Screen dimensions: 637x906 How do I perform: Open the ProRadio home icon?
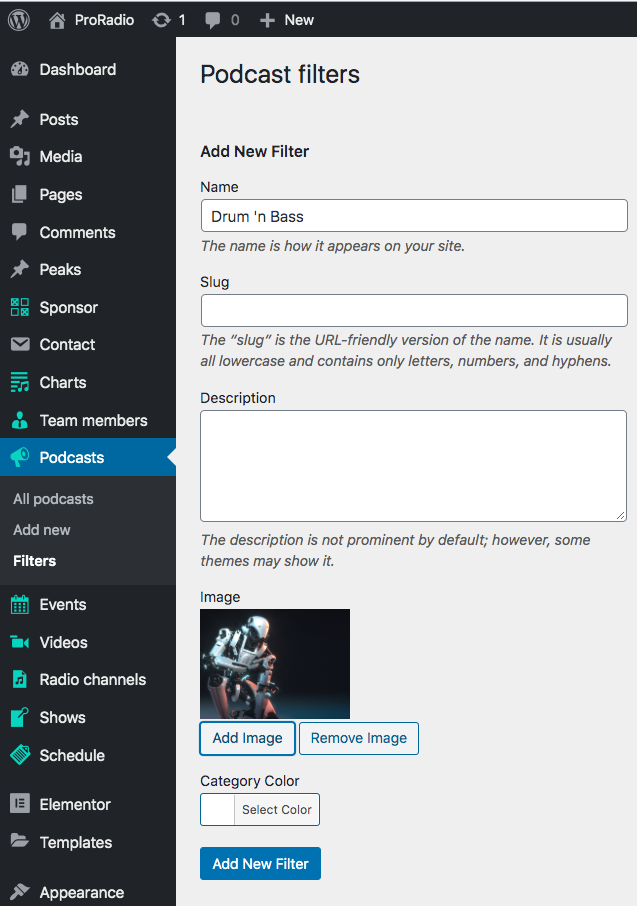click(x=57, y=20)
